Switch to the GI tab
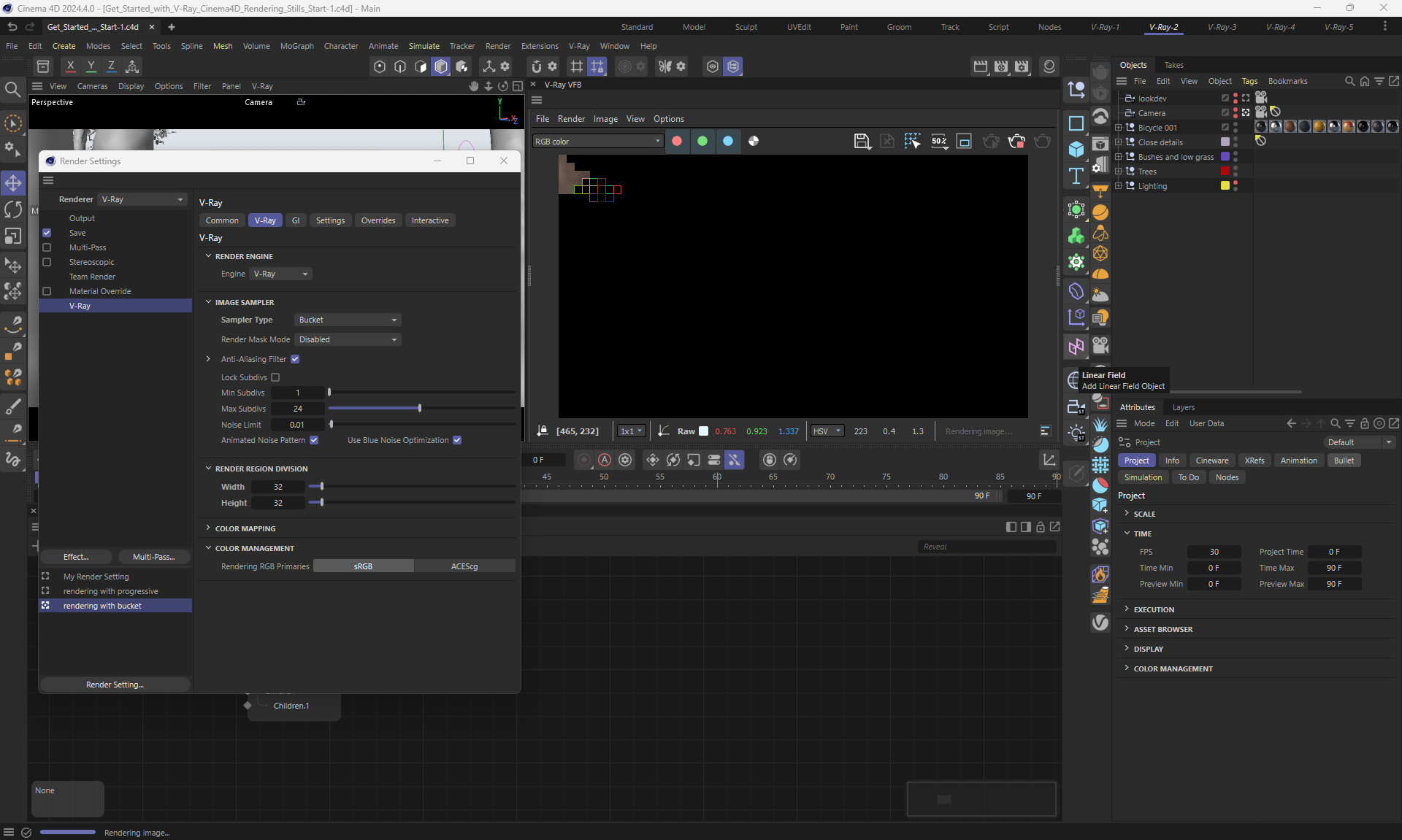 (x=296, y=220)
